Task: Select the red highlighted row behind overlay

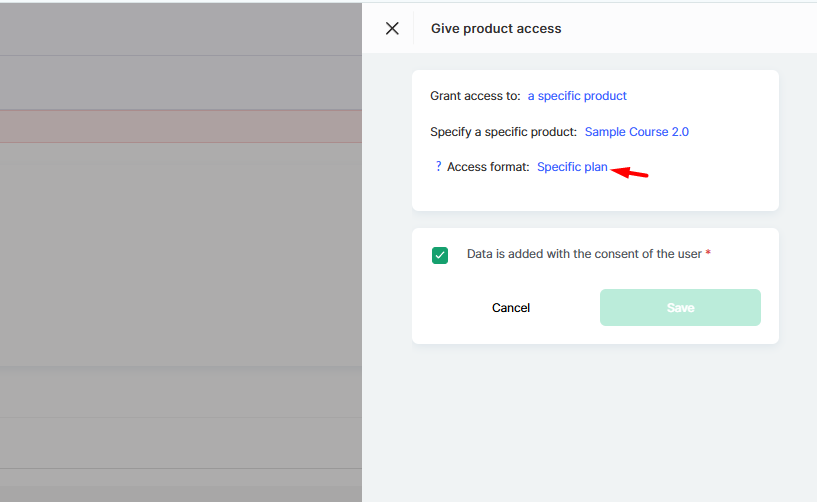Action: pos(181,126)
